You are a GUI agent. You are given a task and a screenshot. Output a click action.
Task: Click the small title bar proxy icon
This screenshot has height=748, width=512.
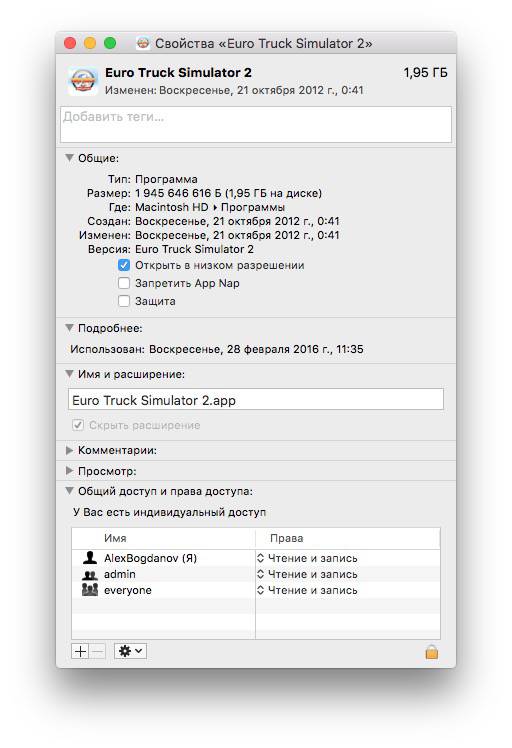[143, 43]
